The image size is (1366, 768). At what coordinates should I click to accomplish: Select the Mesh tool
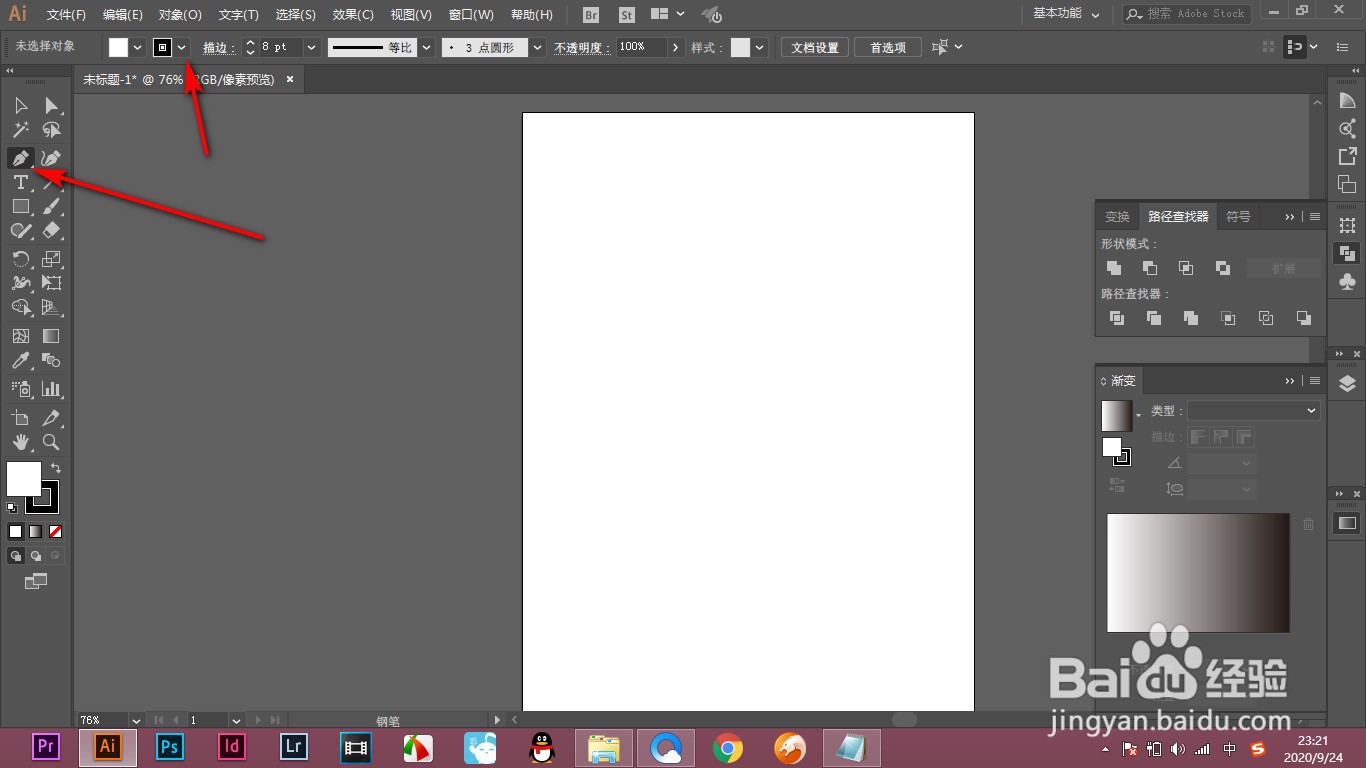click(x=20, y=336)
